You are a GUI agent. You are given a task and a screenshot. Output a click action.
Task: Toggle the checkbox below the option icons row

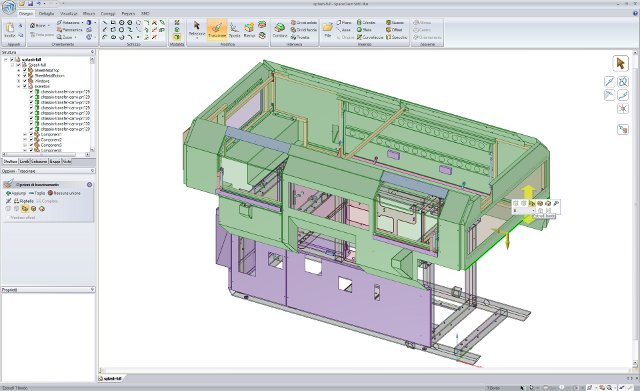pyautogui.click(x=7, y=218)
